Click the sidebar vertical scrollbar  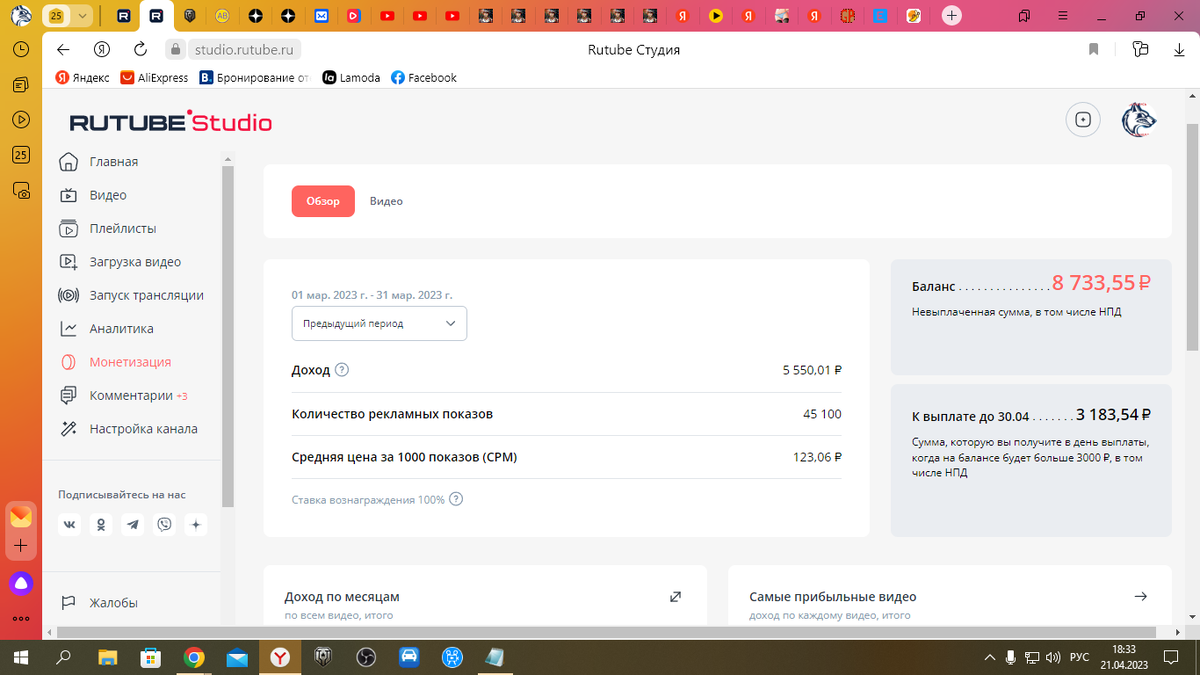pos(227,335)
